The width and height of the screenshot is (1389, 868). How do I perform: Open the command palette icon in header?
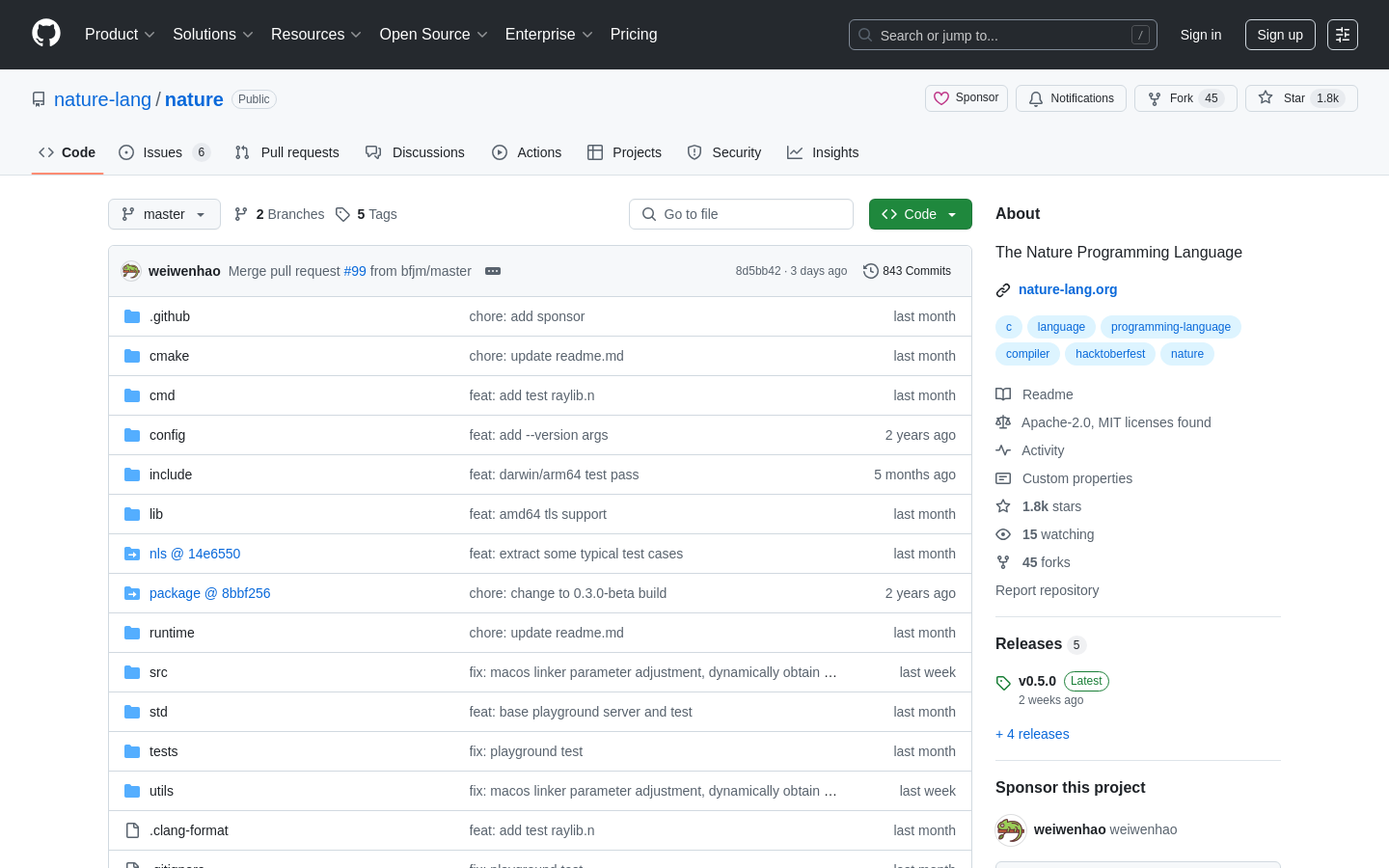pyautogui.click(x=1343, y=35)
